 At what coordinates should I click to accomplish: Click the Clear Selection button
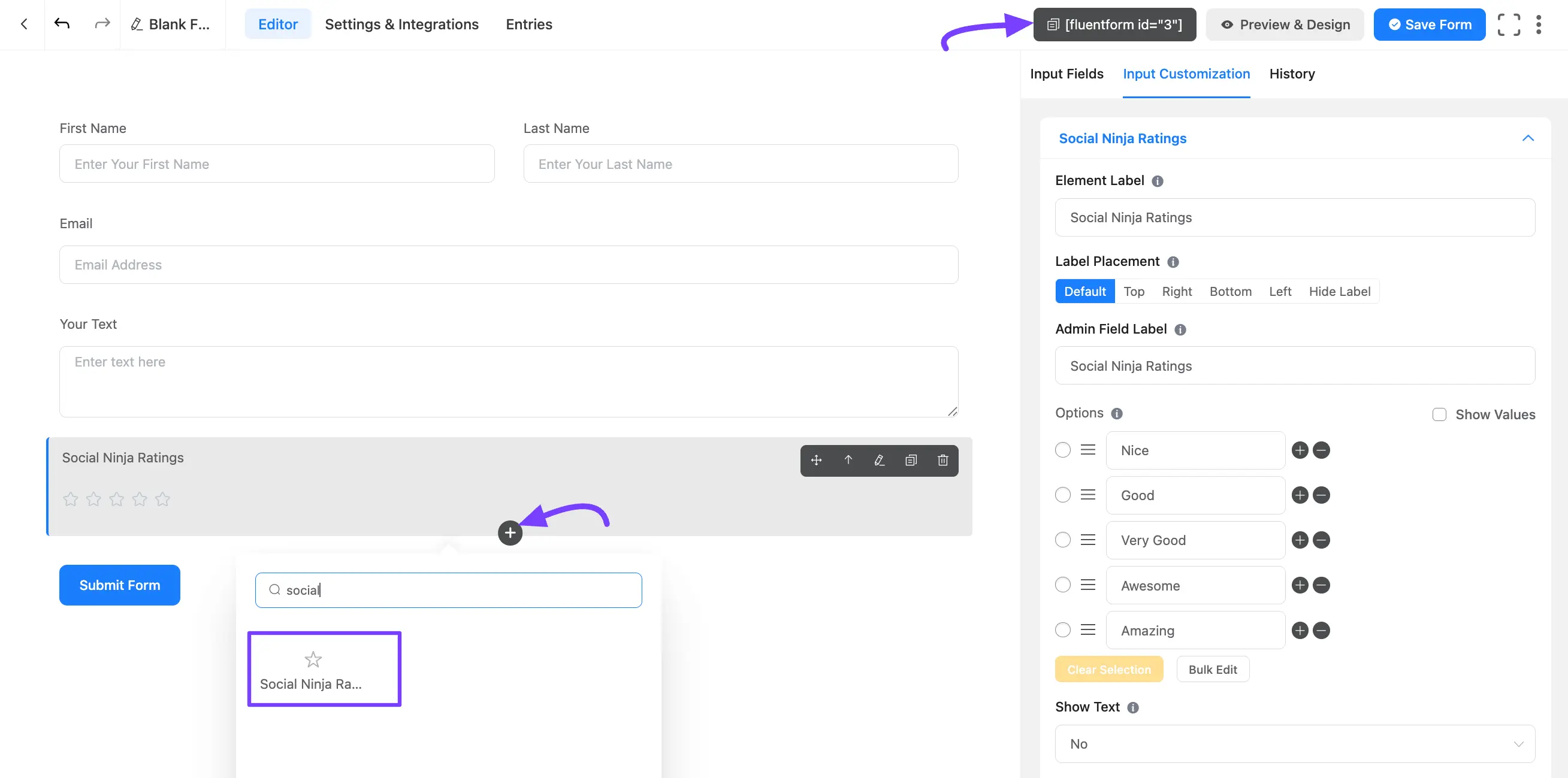pos(1109,669)
